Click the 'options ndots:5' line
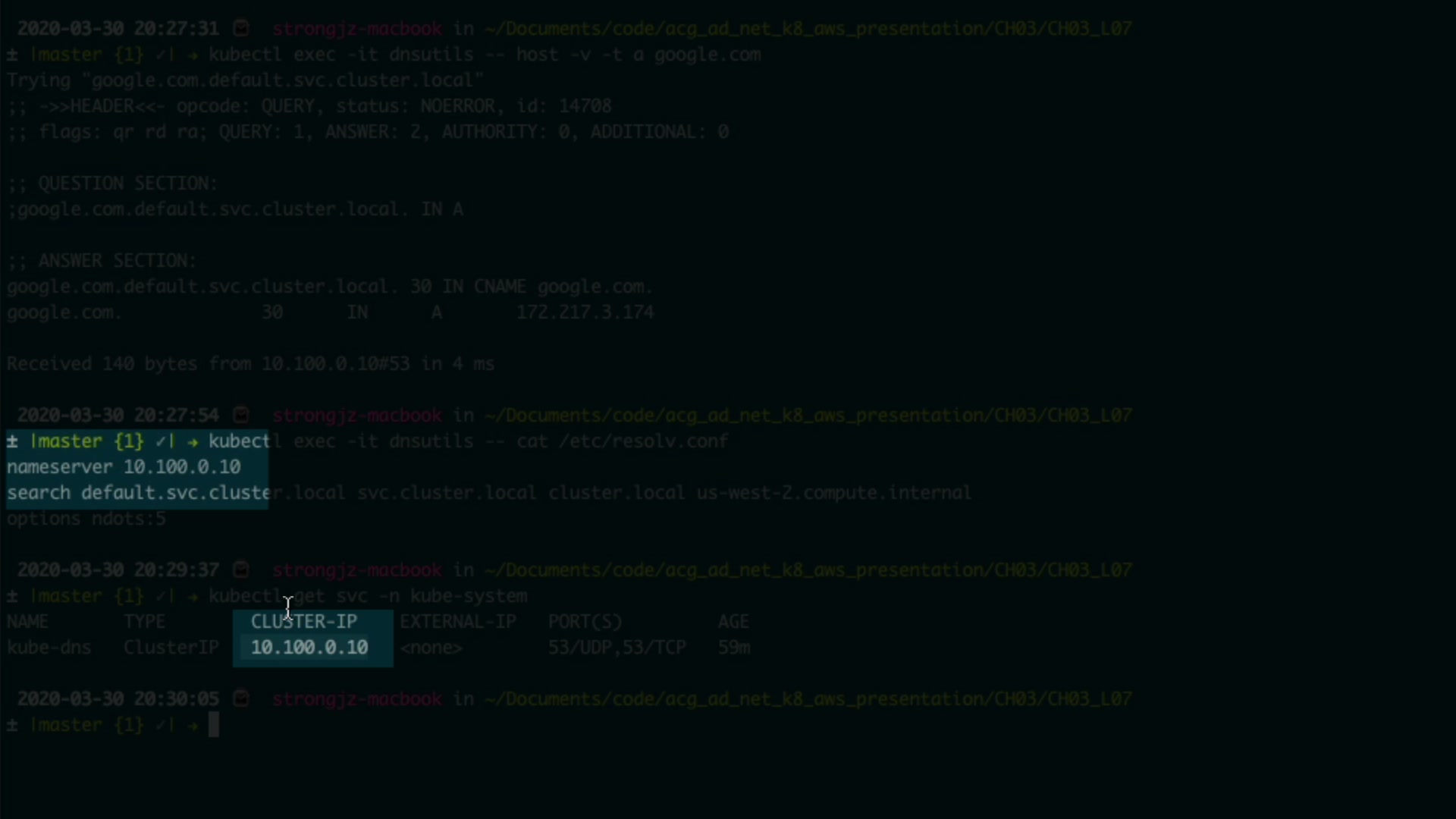Viewport: 1456px width, 819px height. 86,519
